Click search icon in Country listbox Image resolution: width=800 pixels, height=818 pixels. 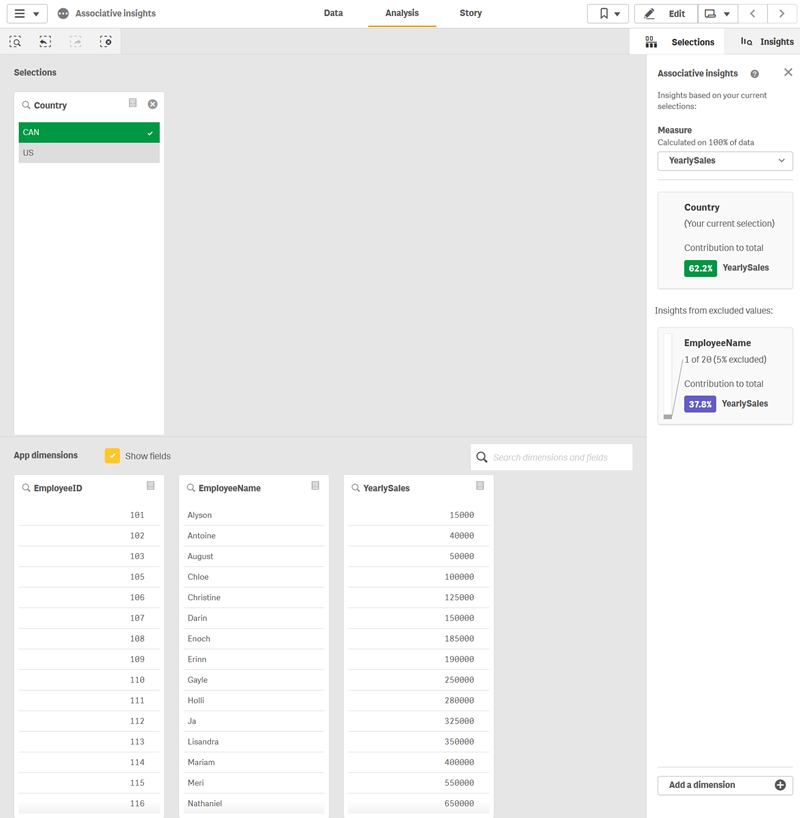click(x=26, y=105)
